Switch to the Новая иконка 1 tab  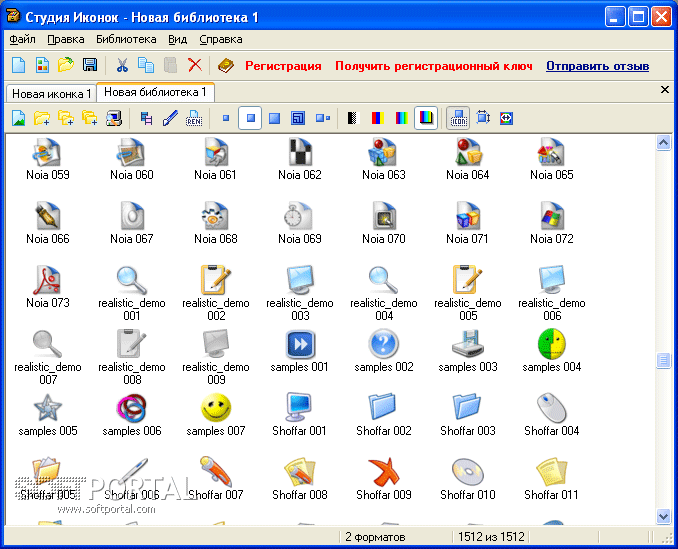[x=51, y=94]
